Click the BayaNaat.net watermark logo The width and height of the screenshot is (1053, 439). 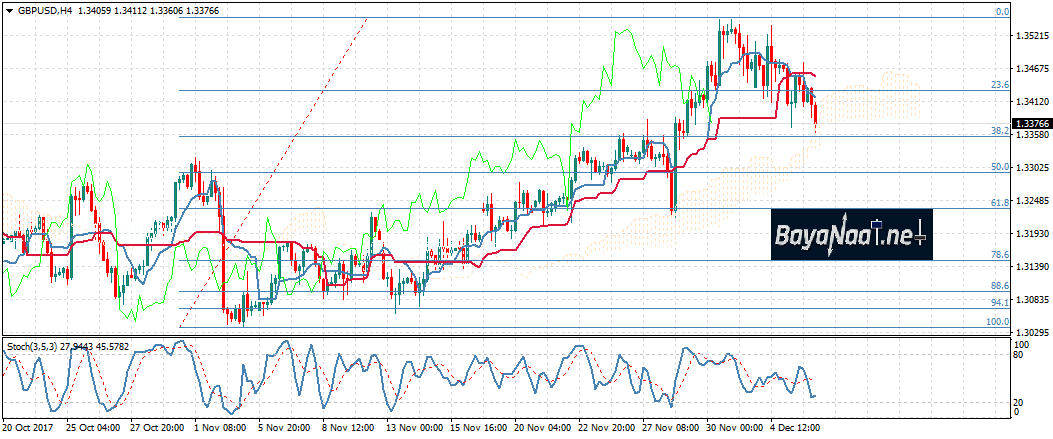tap(851, 235)
